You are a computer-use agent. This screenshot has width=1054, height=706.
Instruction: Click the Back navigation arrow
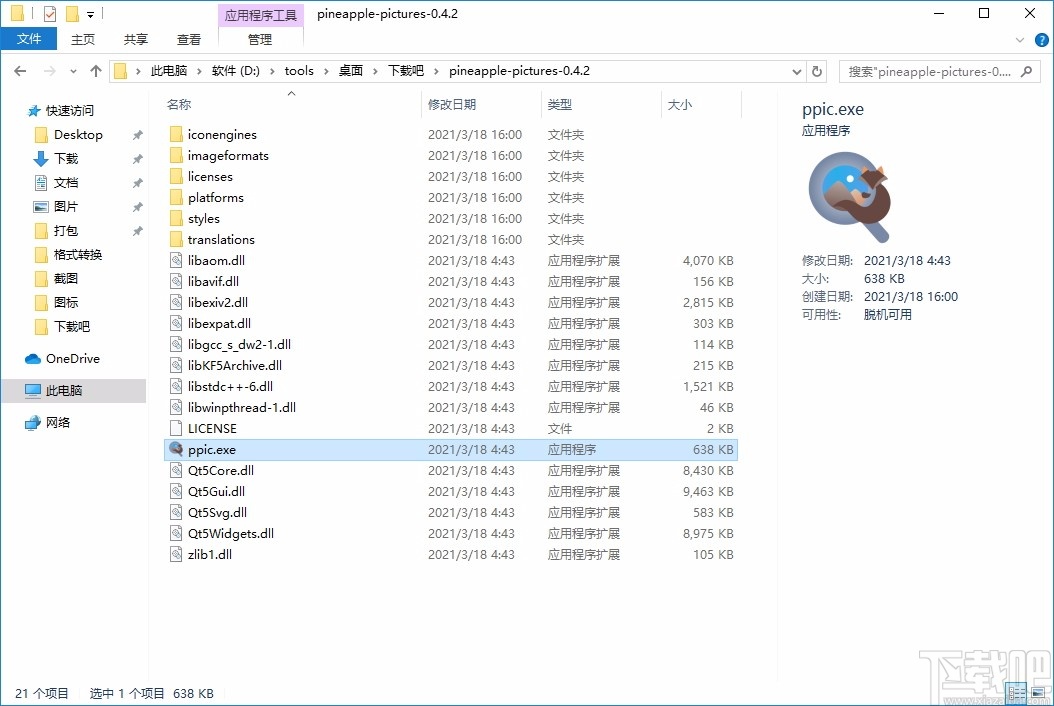(x=20, y=71)
